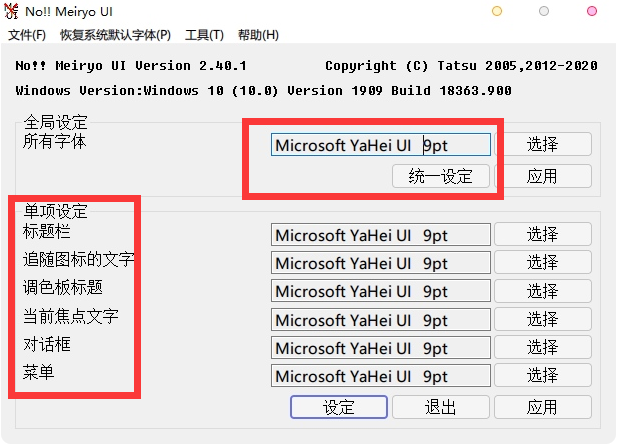Click the 设定 button

(339, 407)
